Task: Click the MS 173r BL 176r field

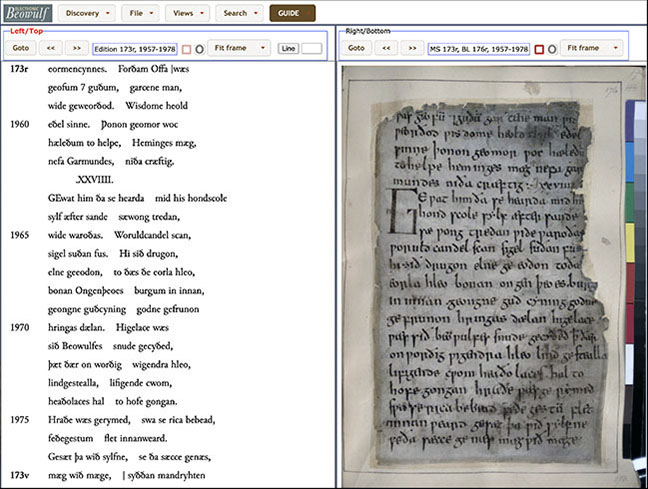Action: [x=479, y=49]
